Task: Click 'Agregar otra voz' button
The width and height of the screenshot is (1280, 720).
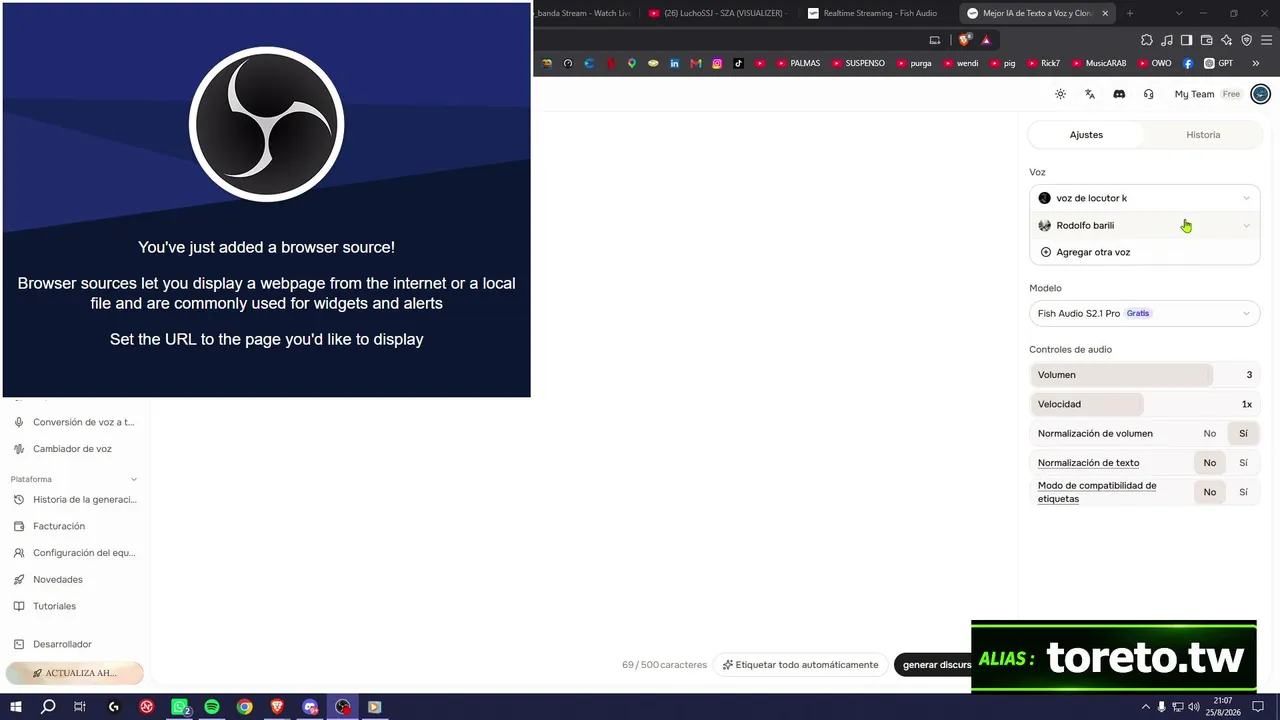Action: pyautogui.click(x=1144, y=252)
